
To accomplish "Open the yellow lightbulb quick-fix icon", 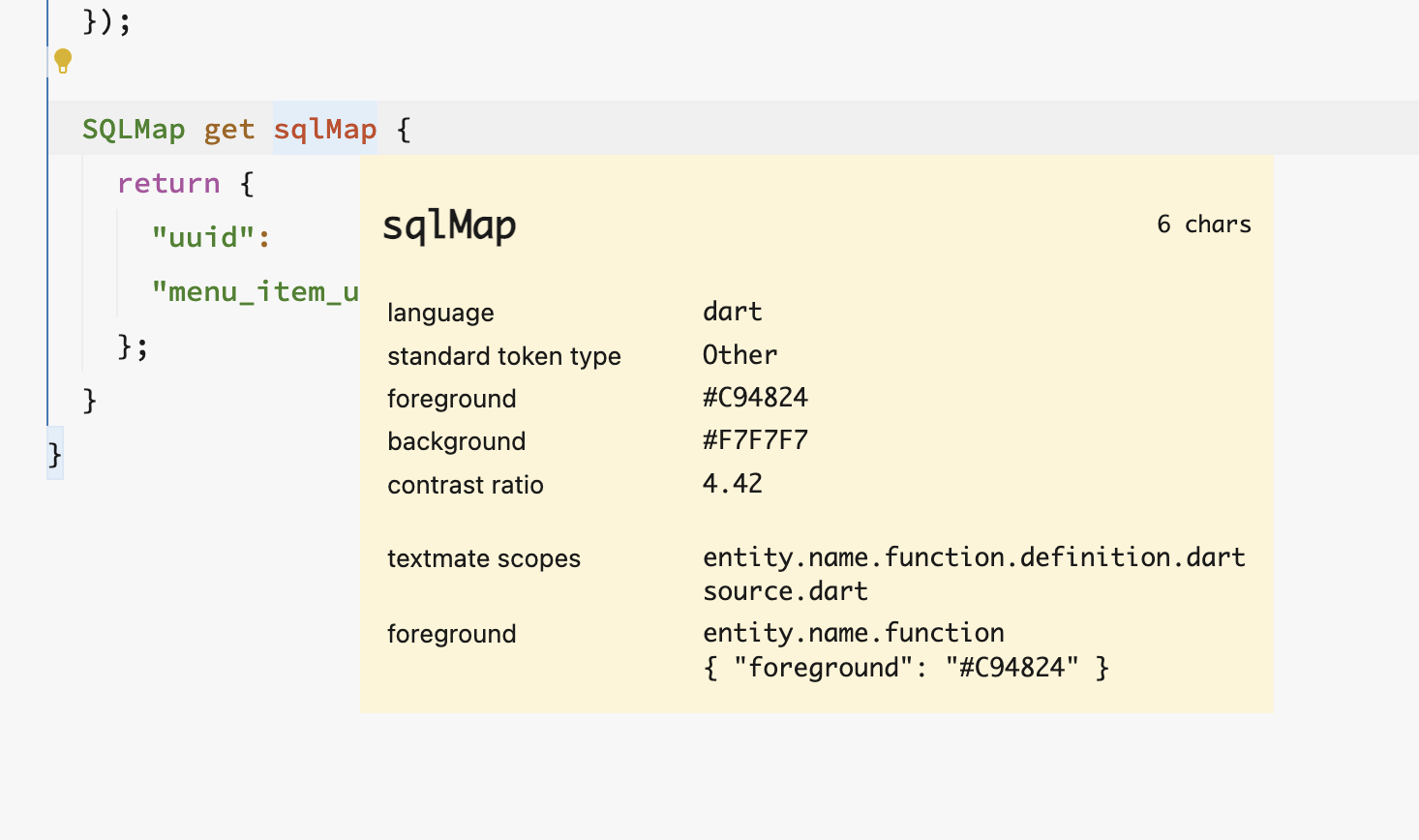I will (x=63, y=61).
